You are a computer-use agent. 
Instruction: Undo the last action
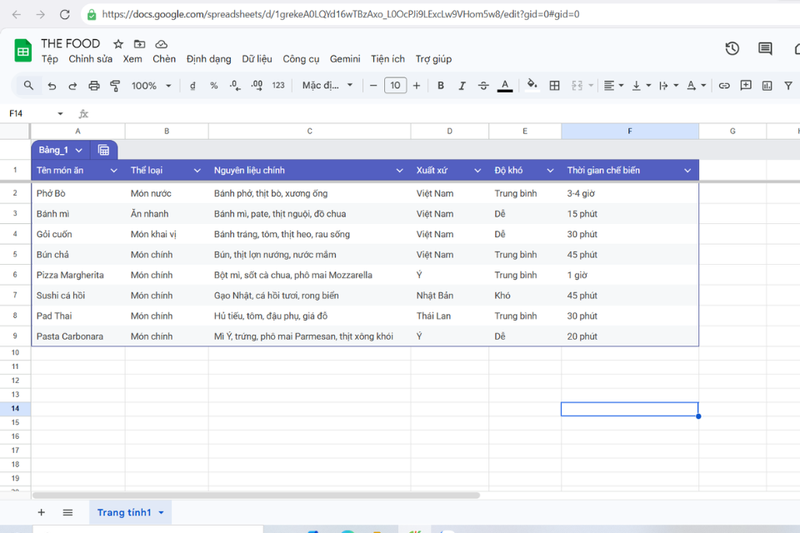[52, 86]
